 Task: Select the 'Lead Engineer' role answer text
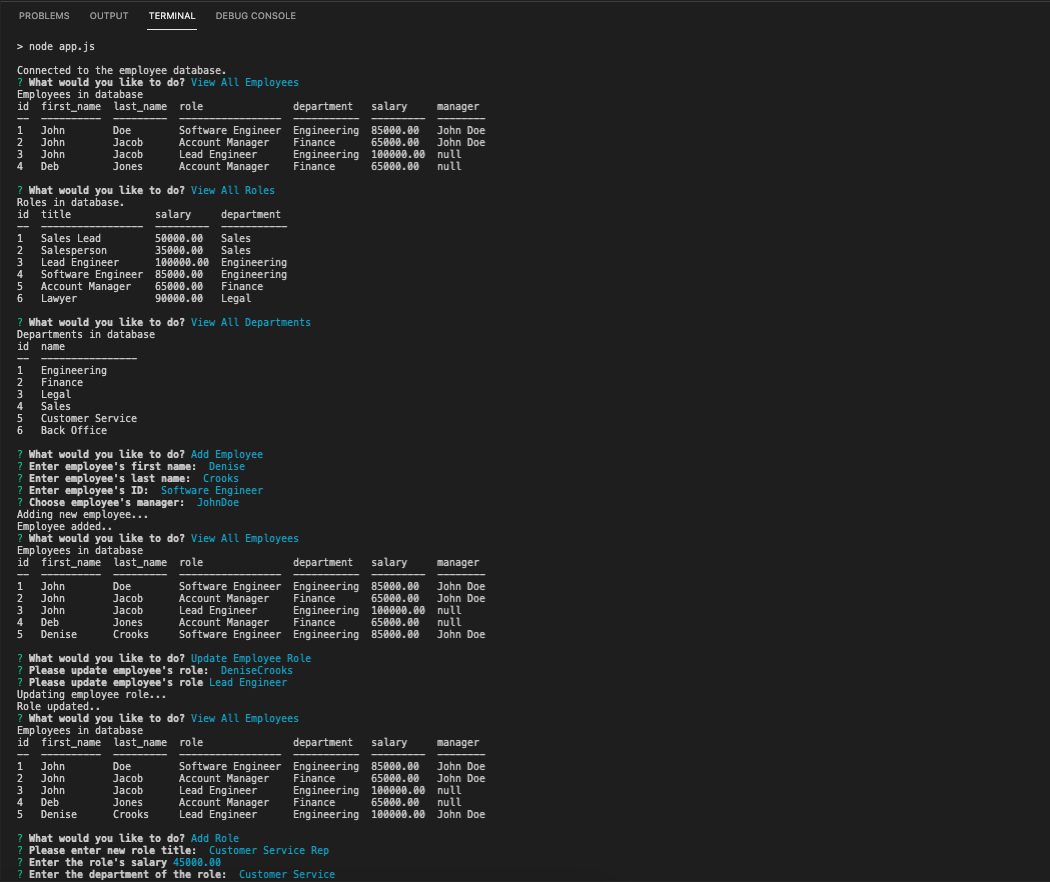(248, 682)
